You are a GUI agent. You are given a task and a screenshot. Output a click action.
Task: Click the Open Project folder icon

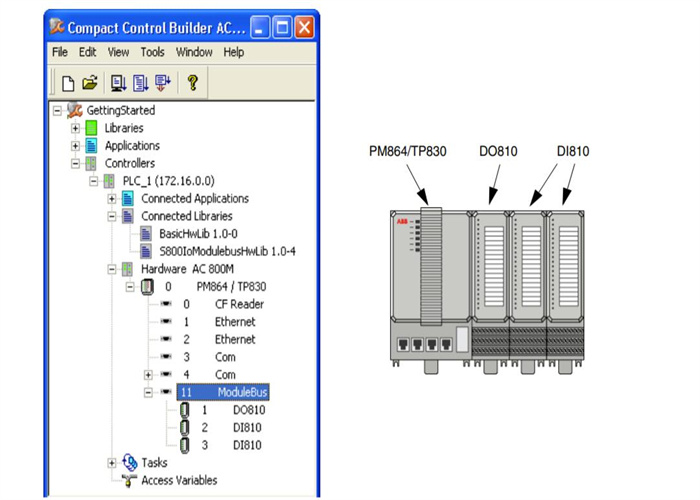click(90, 83)
